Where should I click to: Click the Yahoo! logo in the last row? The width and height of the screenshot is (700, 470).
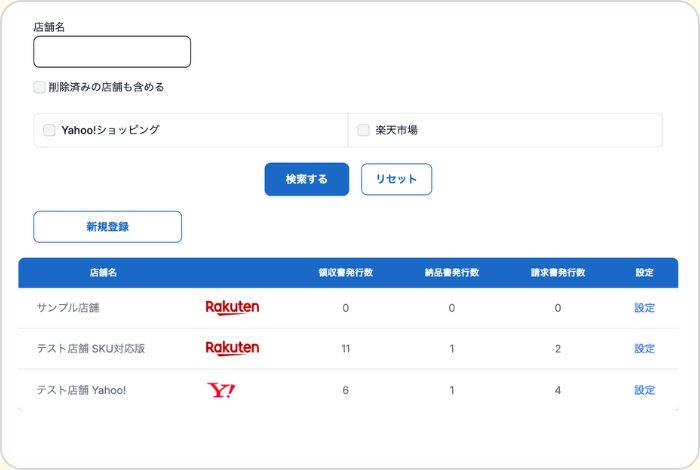pyautogui.click(x=221, y=390)
